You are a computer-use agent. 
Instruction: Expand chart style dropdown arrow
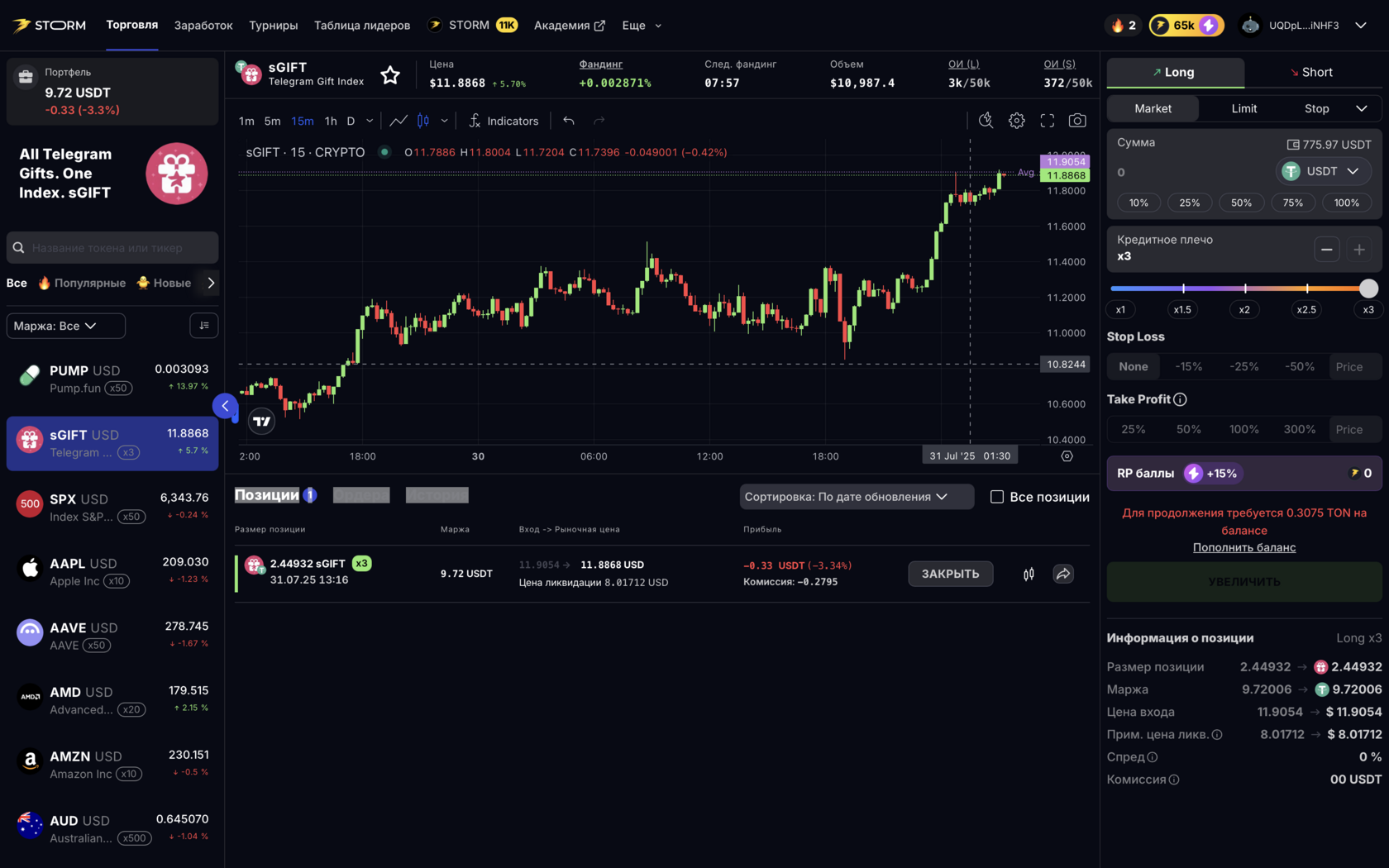click(x=445, y=121)
